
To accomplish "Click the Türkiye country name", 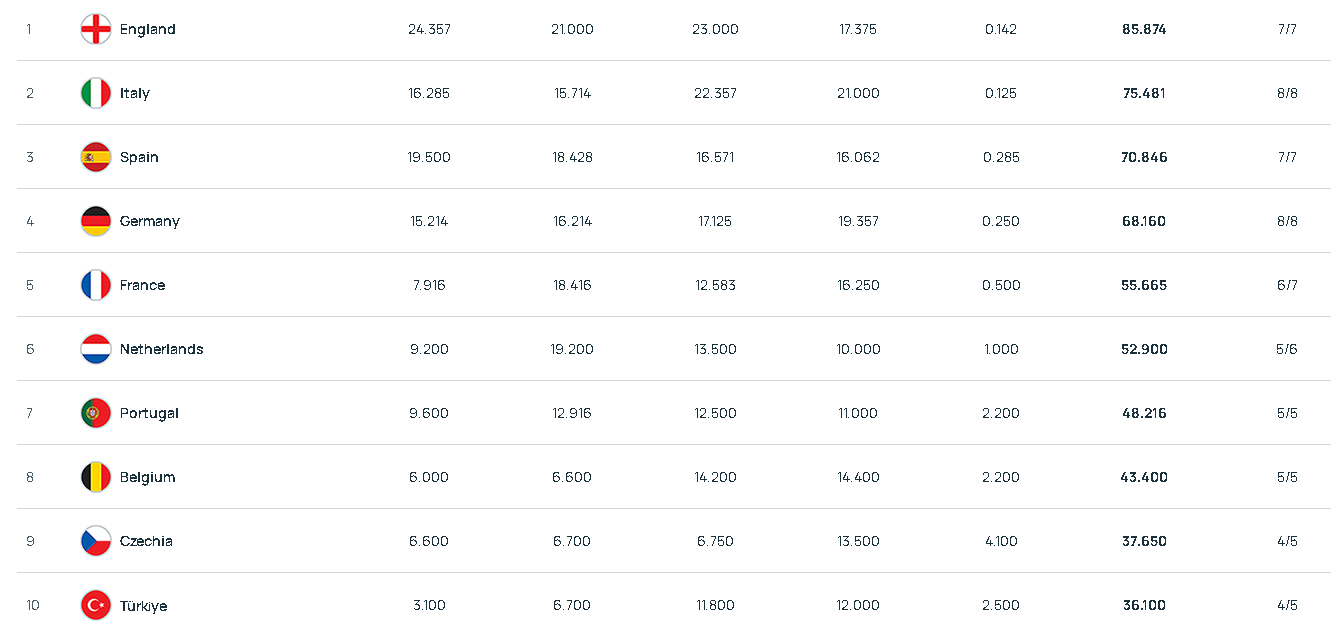I will click(x=144, y=606).
